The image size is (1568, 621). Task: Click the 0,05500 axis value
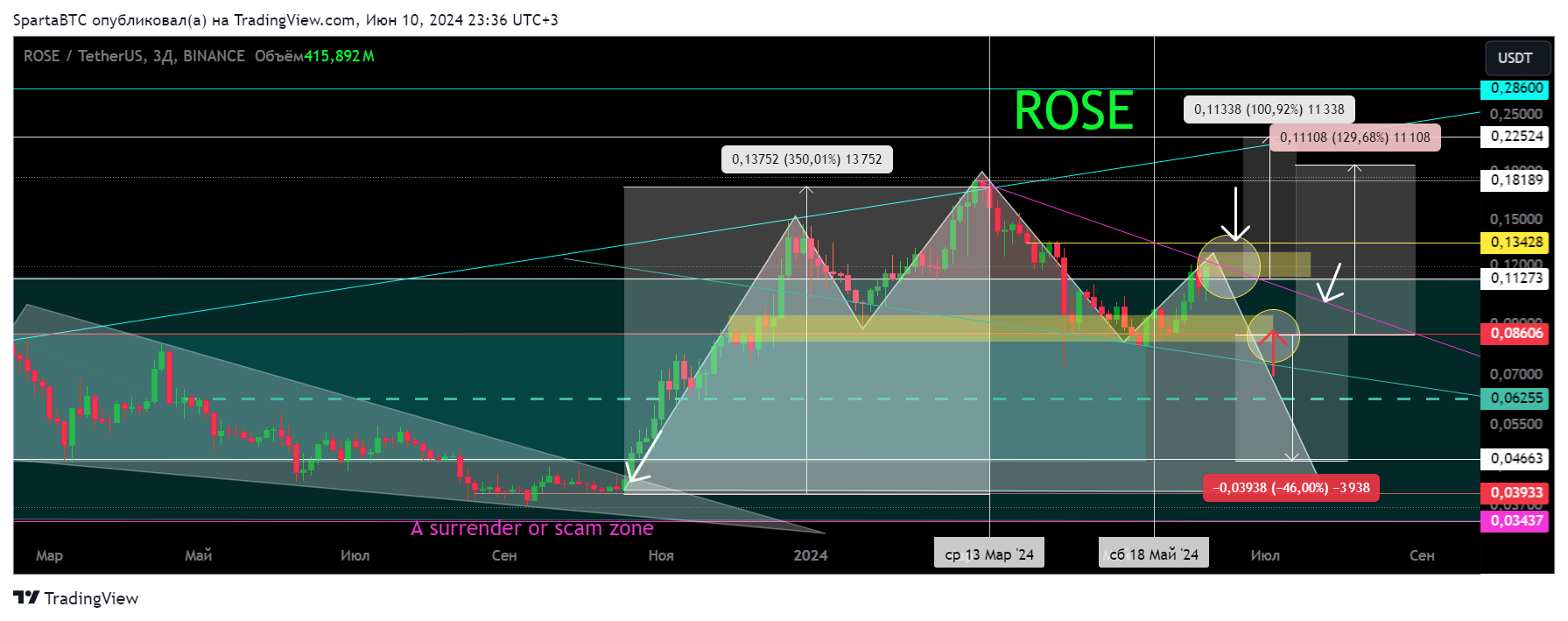(x=1515, y=424)
